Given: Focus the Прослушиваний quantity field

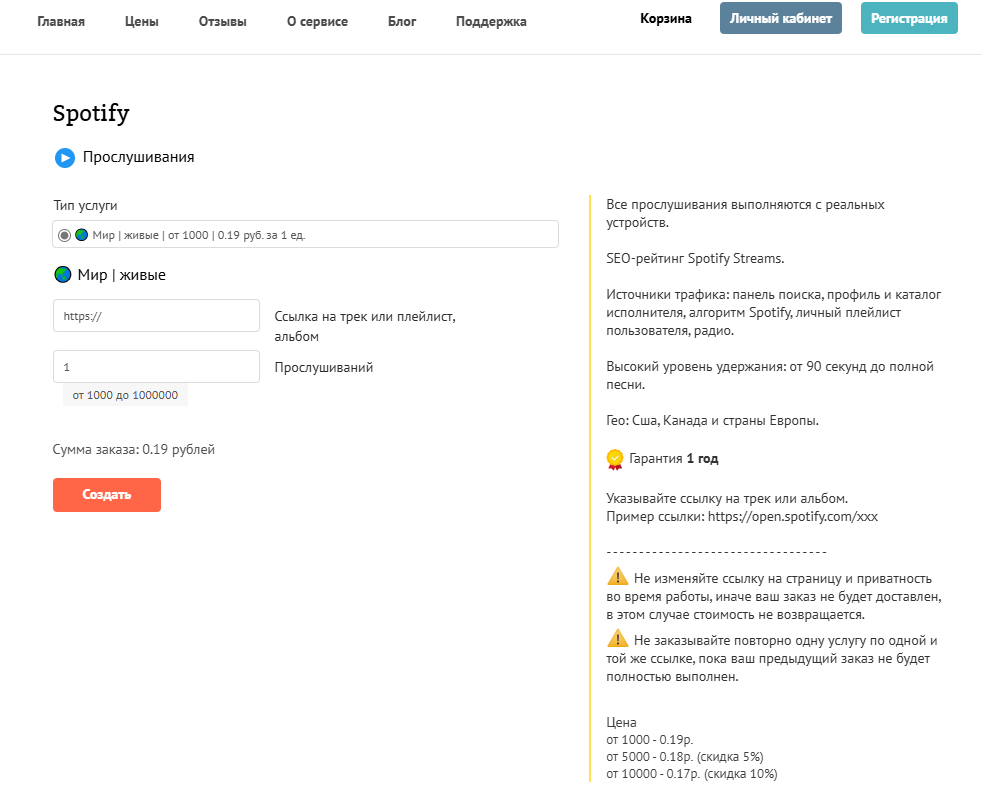Looking at the screenshot, I should [157, 366].
